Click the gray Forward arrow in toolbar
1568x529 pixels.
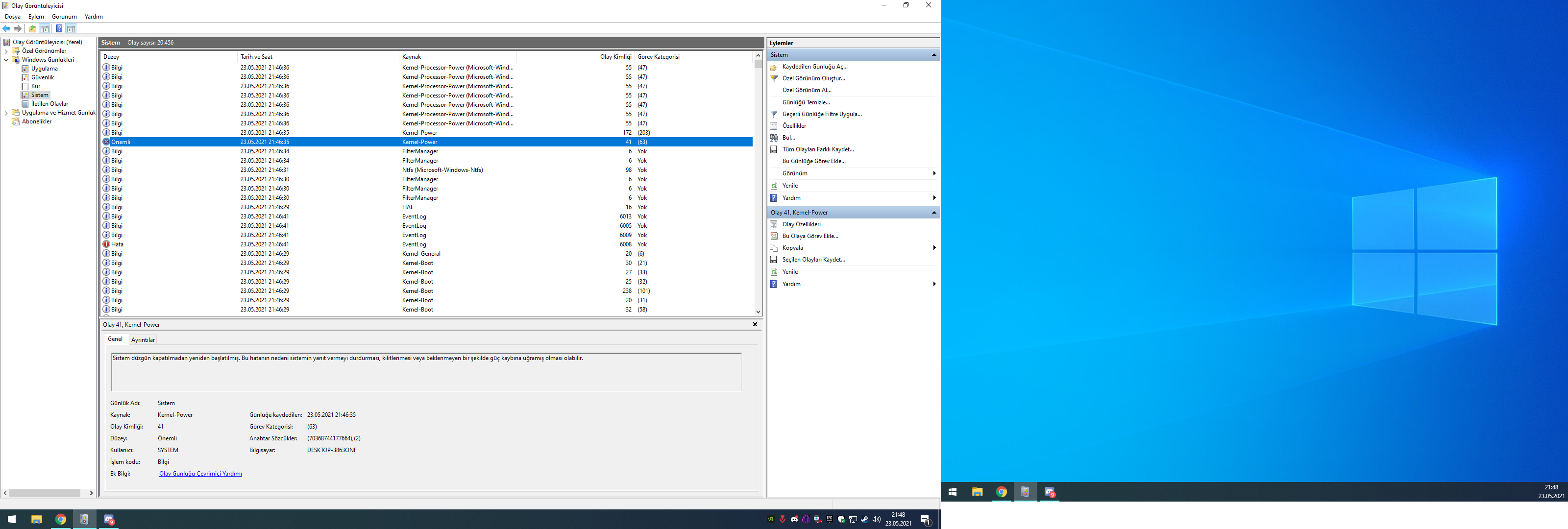(18, 28)
